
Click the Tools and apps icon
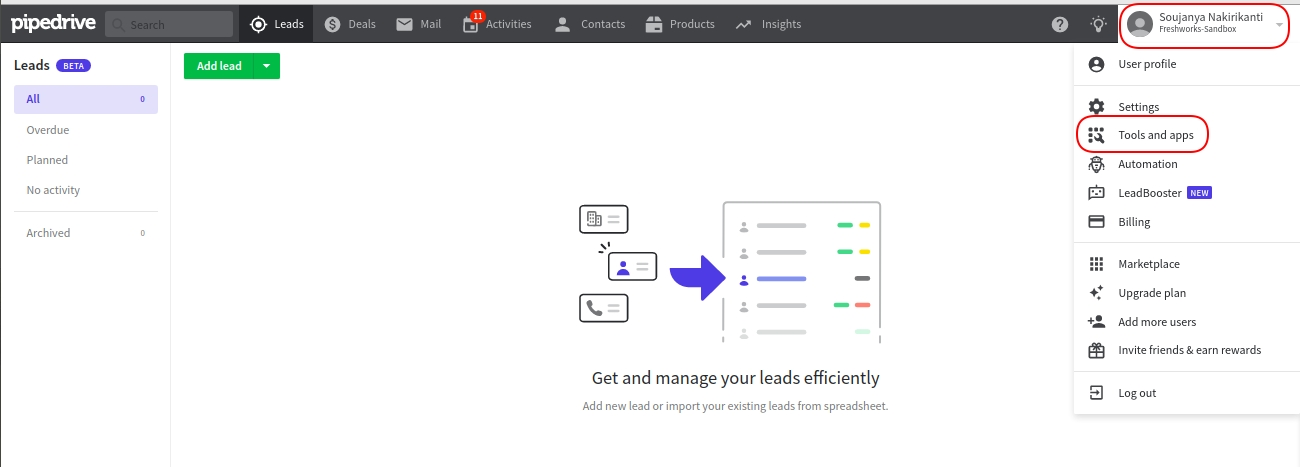pyautogui.click(x=1097, y=135)
